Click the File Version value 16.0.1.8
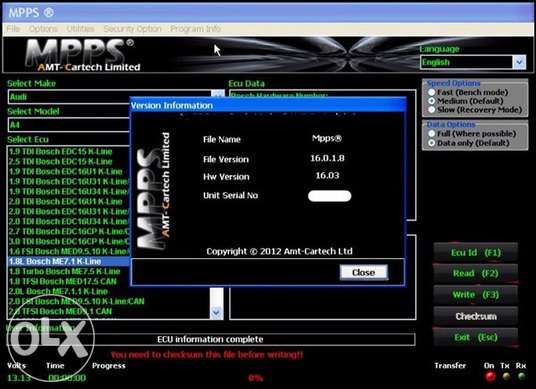 (x=327, y=158)
